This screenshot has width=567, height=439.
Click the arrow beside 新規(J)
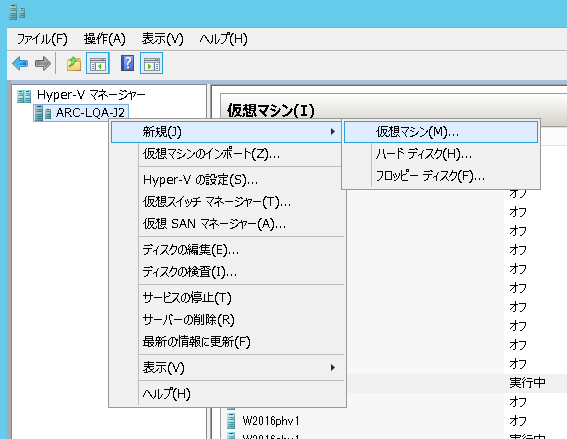tap(333, 132)
